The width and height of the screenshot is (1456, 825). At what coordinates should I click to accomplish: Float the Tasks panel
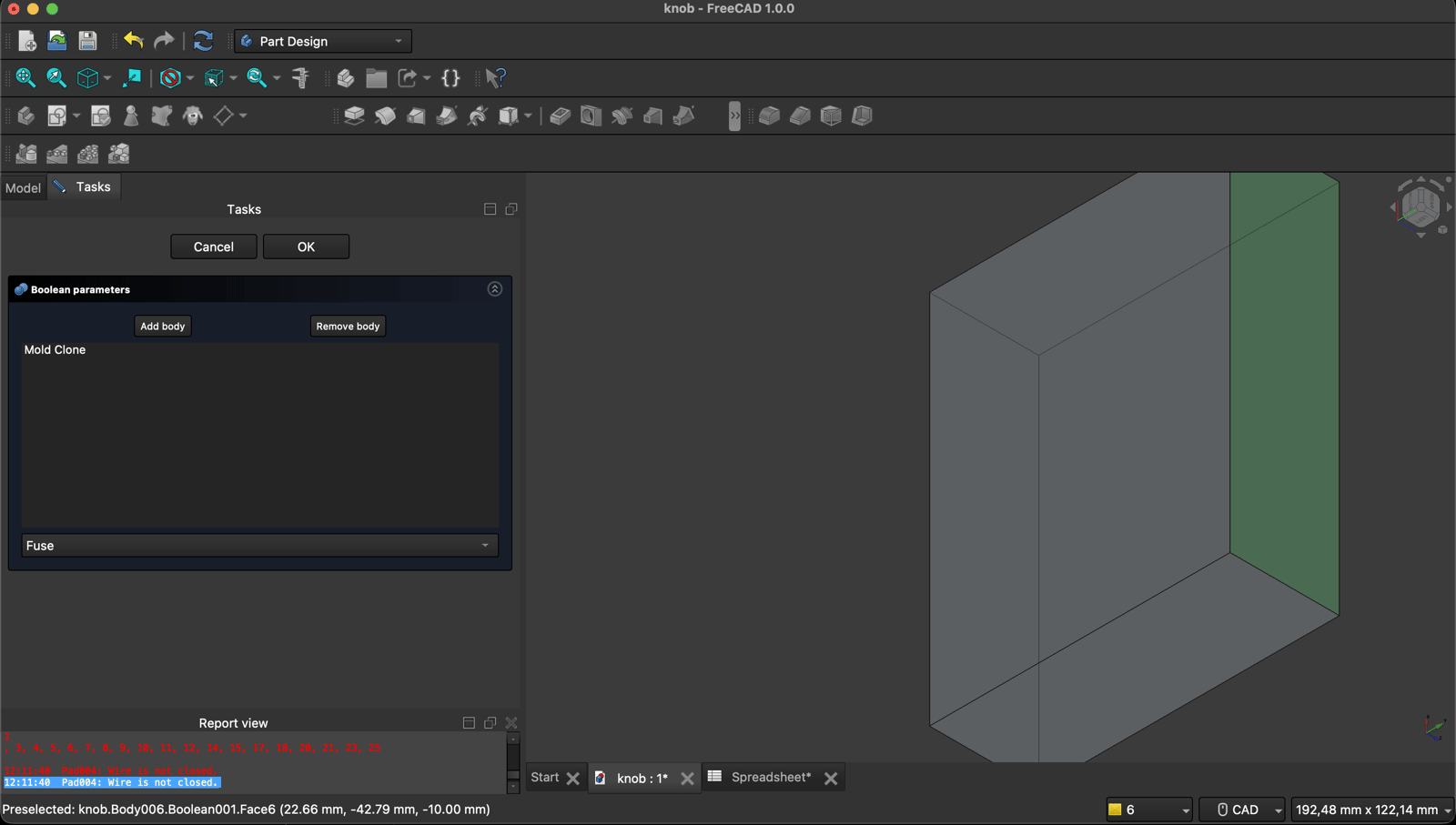(511, 209)
